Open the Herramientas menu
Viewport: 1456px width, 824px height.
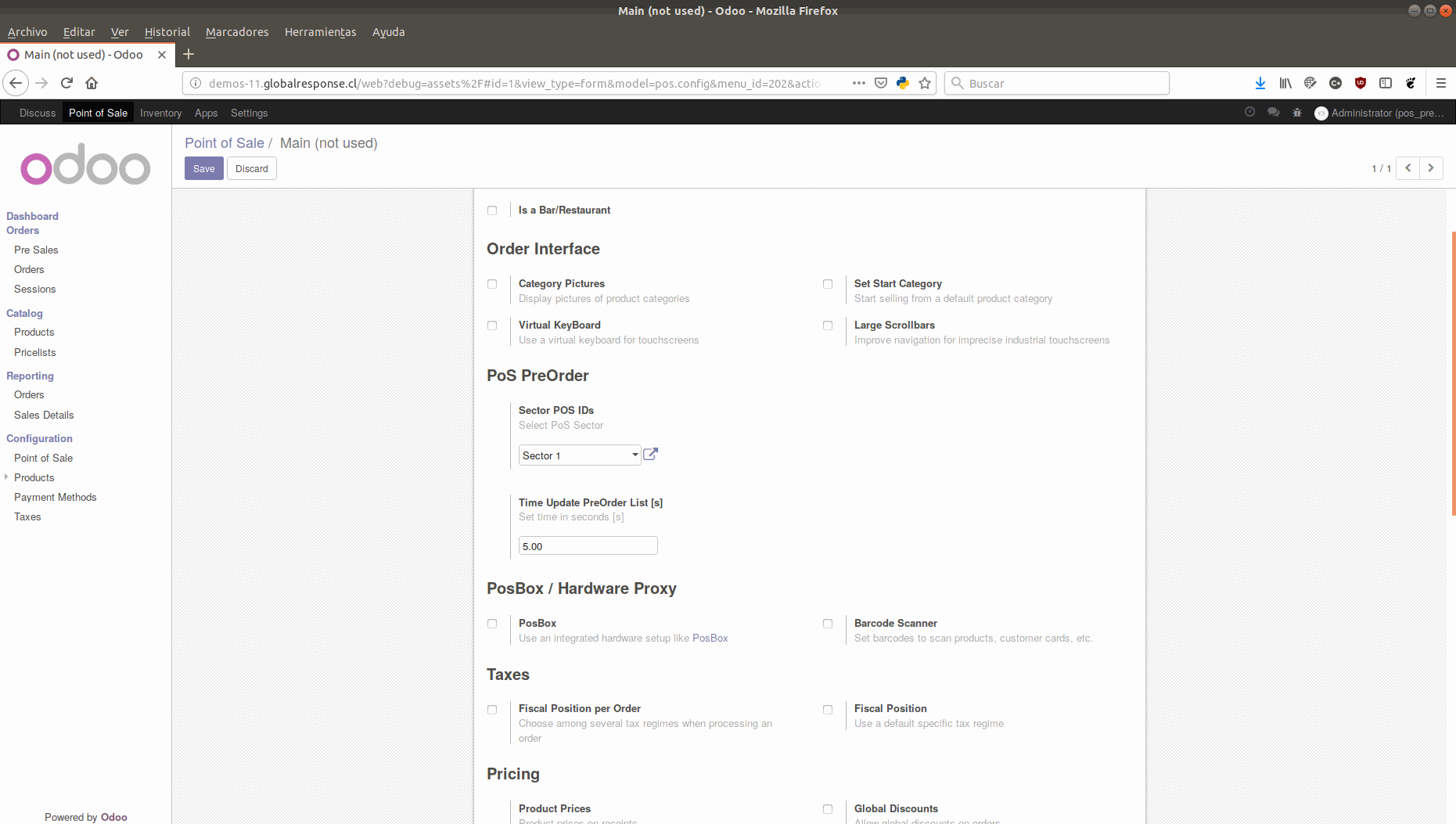320,32
